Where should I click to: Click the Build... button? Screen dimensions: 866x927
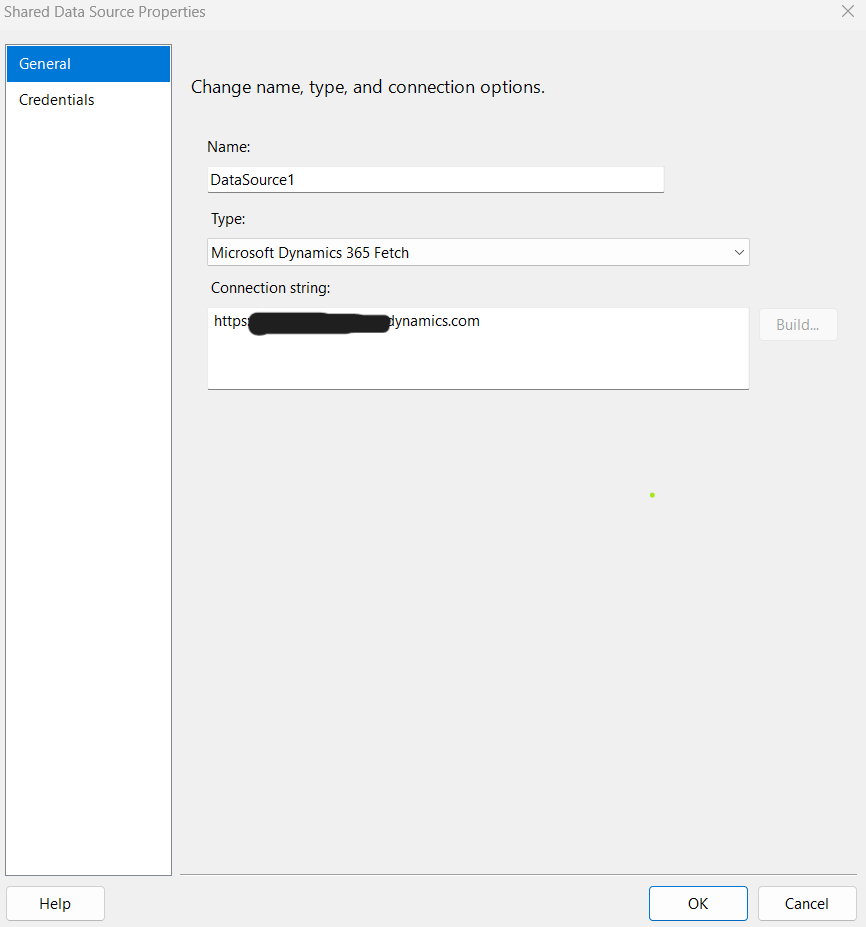click(798, 325)
